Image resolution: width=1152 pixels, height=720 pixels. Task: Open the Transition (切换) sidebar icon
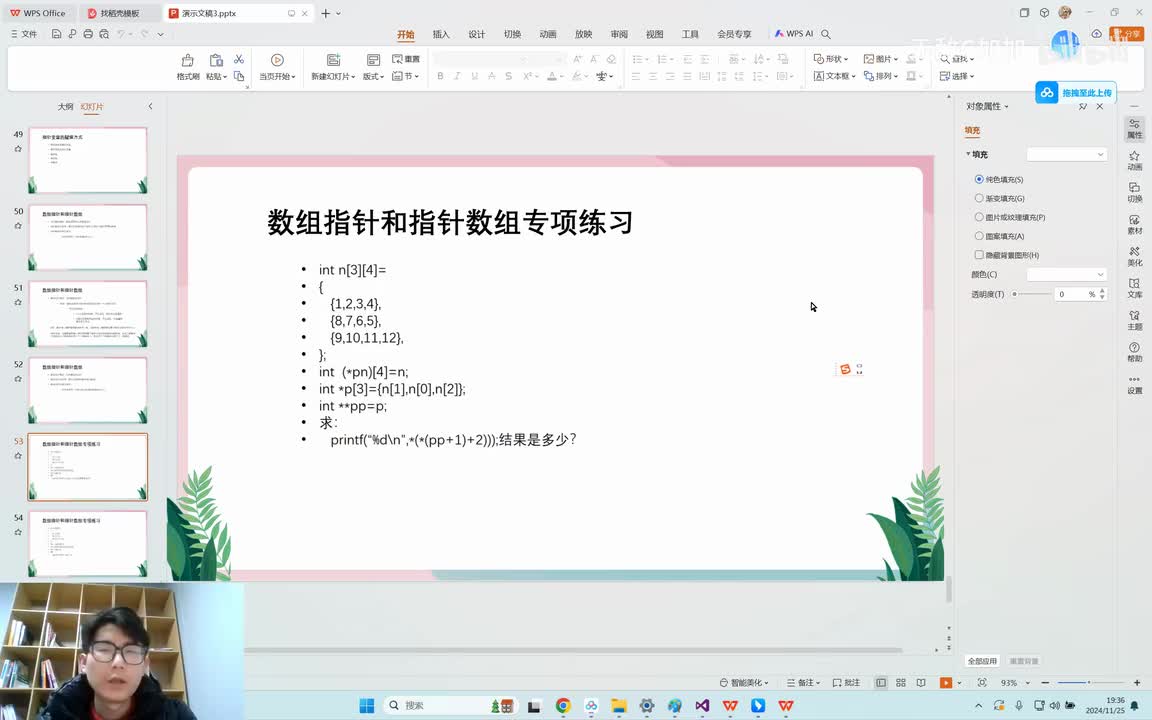pos(1134,192)
